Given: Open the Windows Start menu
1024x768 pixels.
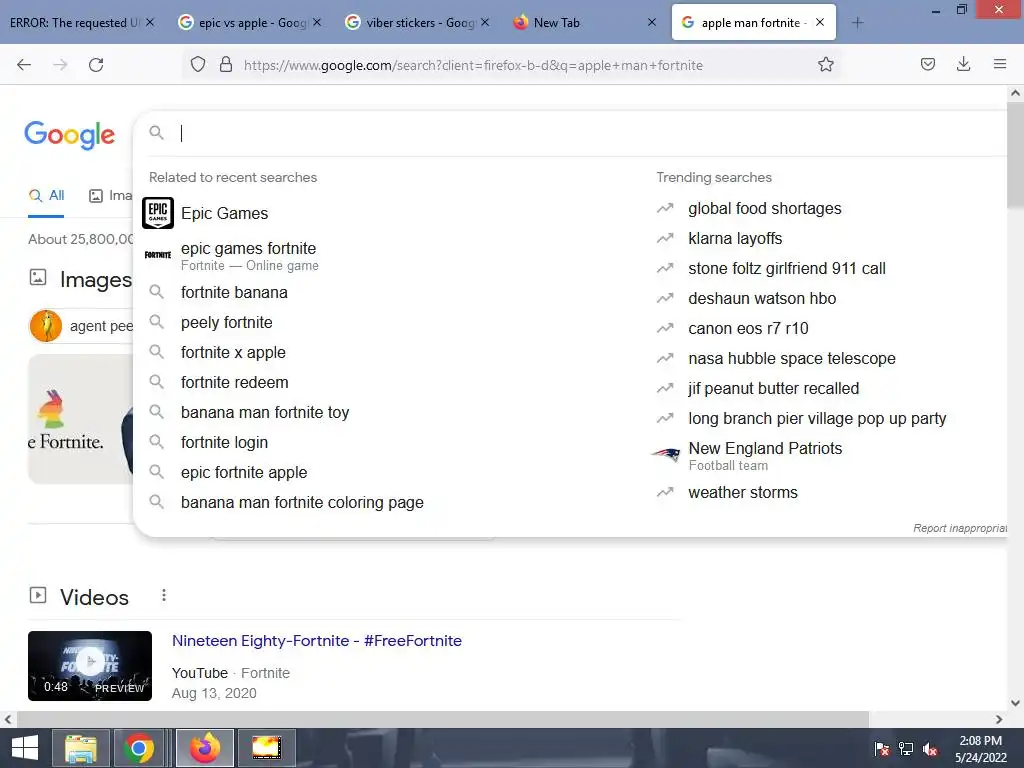Looking at the screenshot, I should 24,748.
